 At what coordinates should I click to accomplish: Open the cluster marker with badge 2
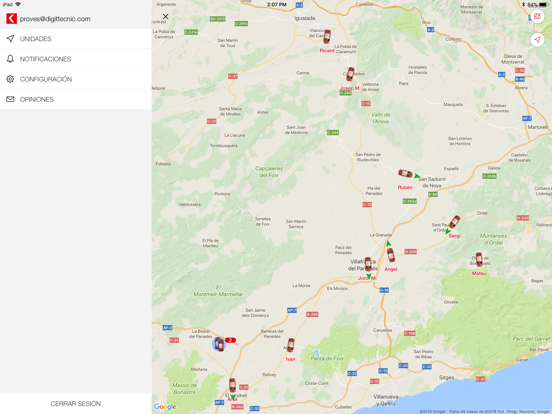click(x=219, y=344)
